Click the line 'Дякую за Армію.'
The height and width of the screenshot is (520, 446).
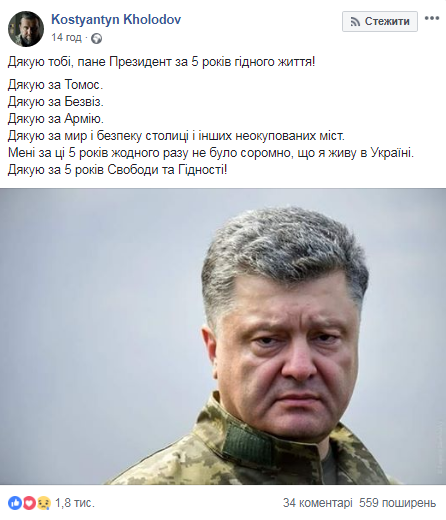[x=56, y=119]
